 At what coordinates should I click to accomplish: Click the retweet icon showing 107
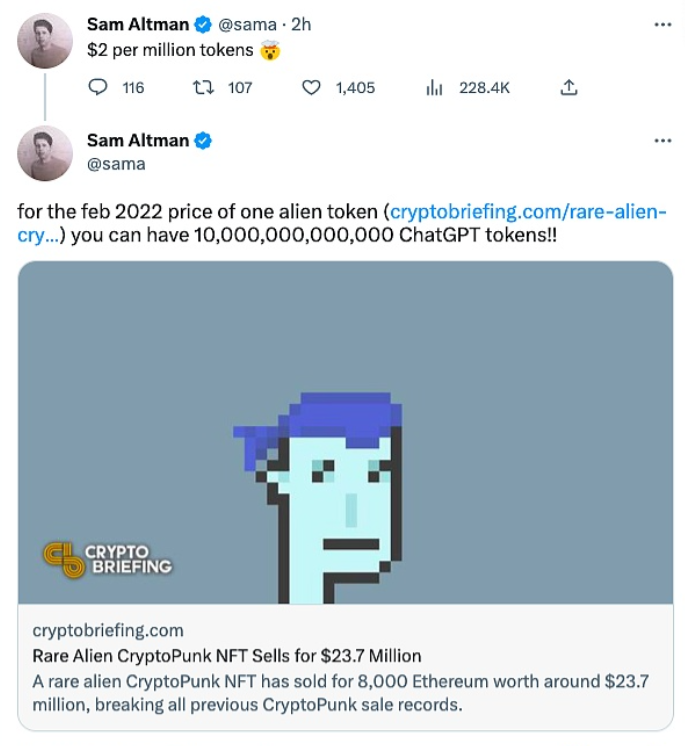coord(202,88)
